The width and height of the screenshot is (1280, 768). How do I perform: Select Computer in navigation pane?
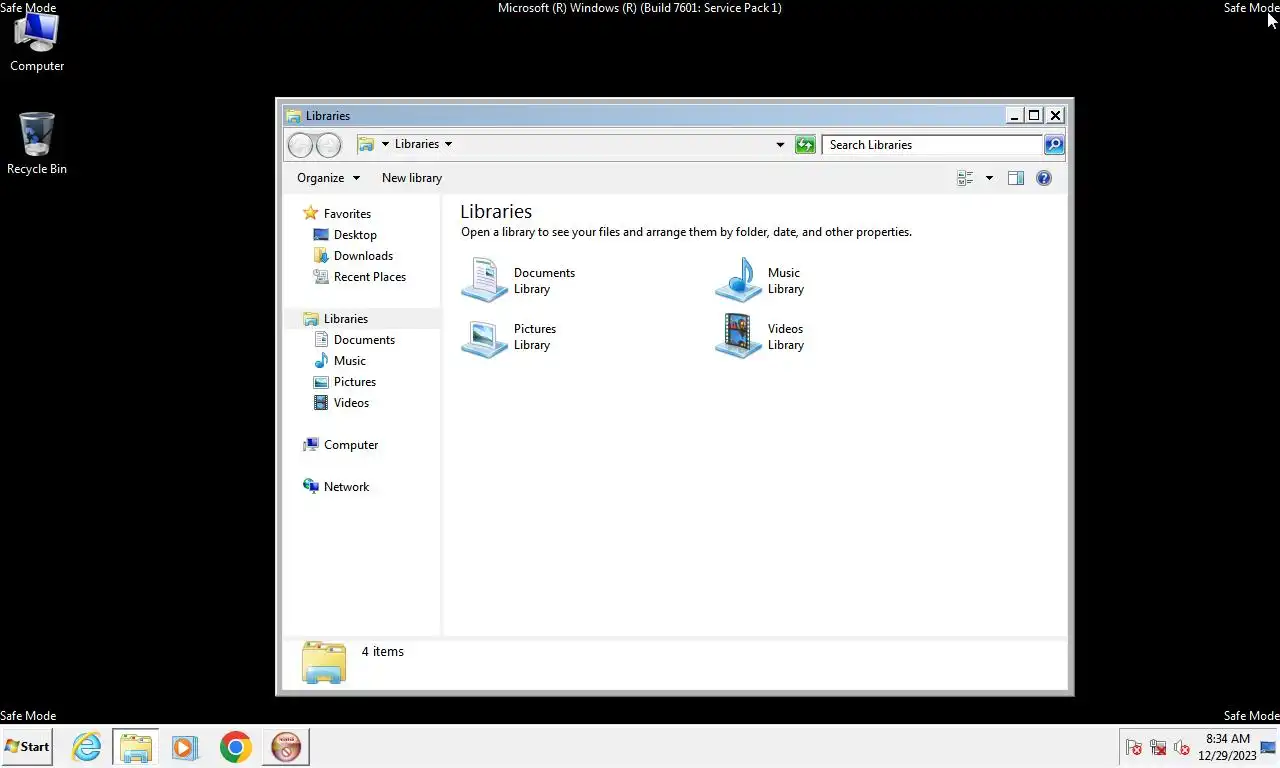point(351,445)
